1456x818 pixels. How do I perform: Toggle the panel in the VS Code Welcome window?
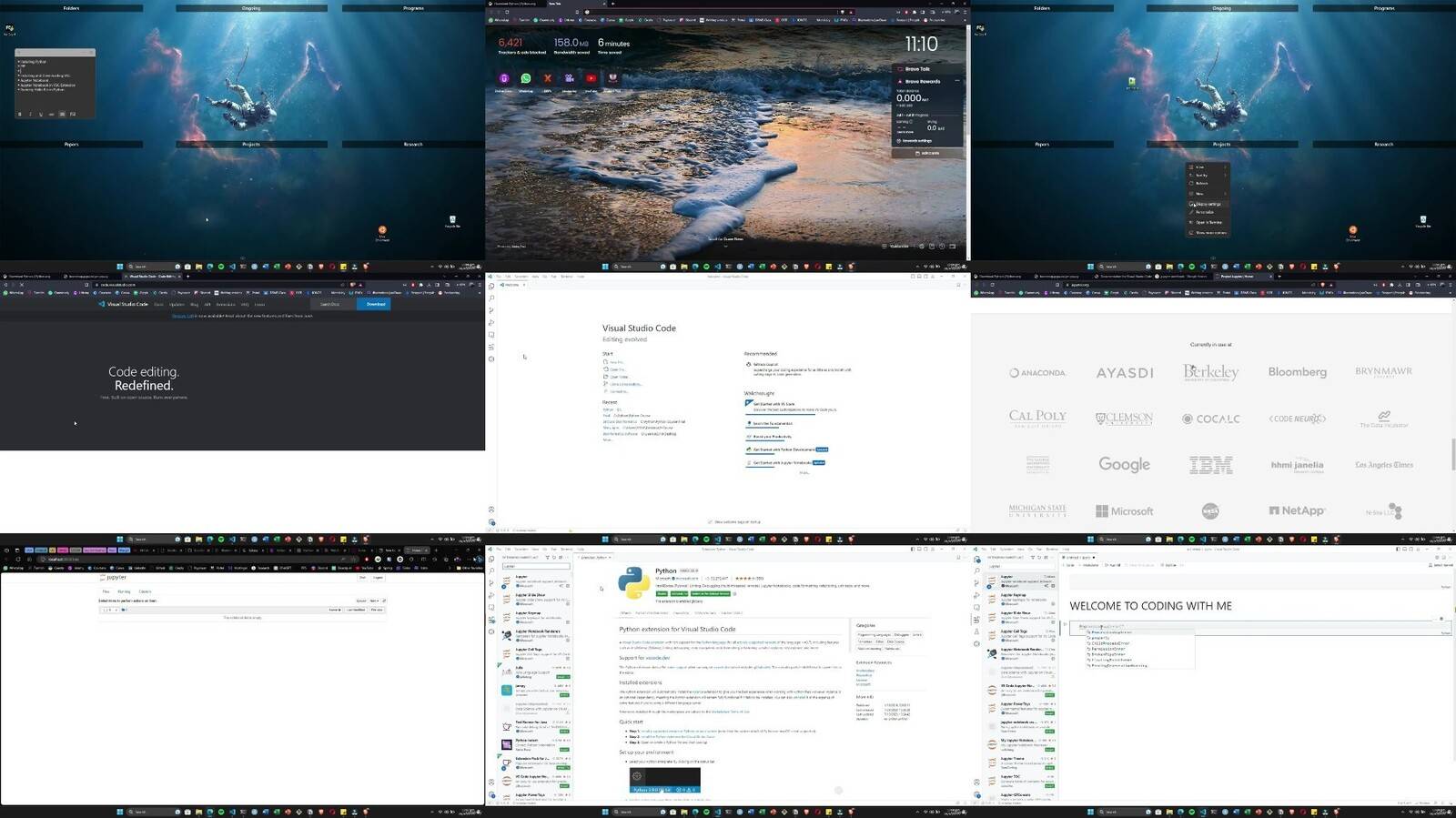point(920,277)
